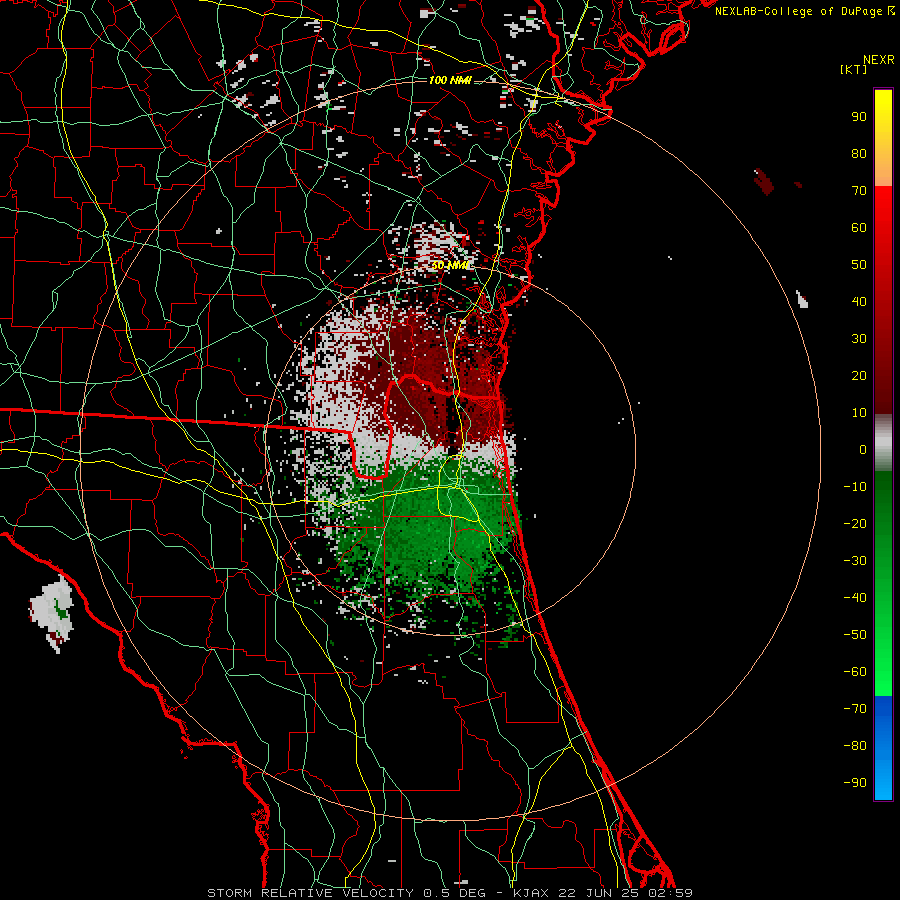Select the 80 value on the velocity scale

point(859,153)
